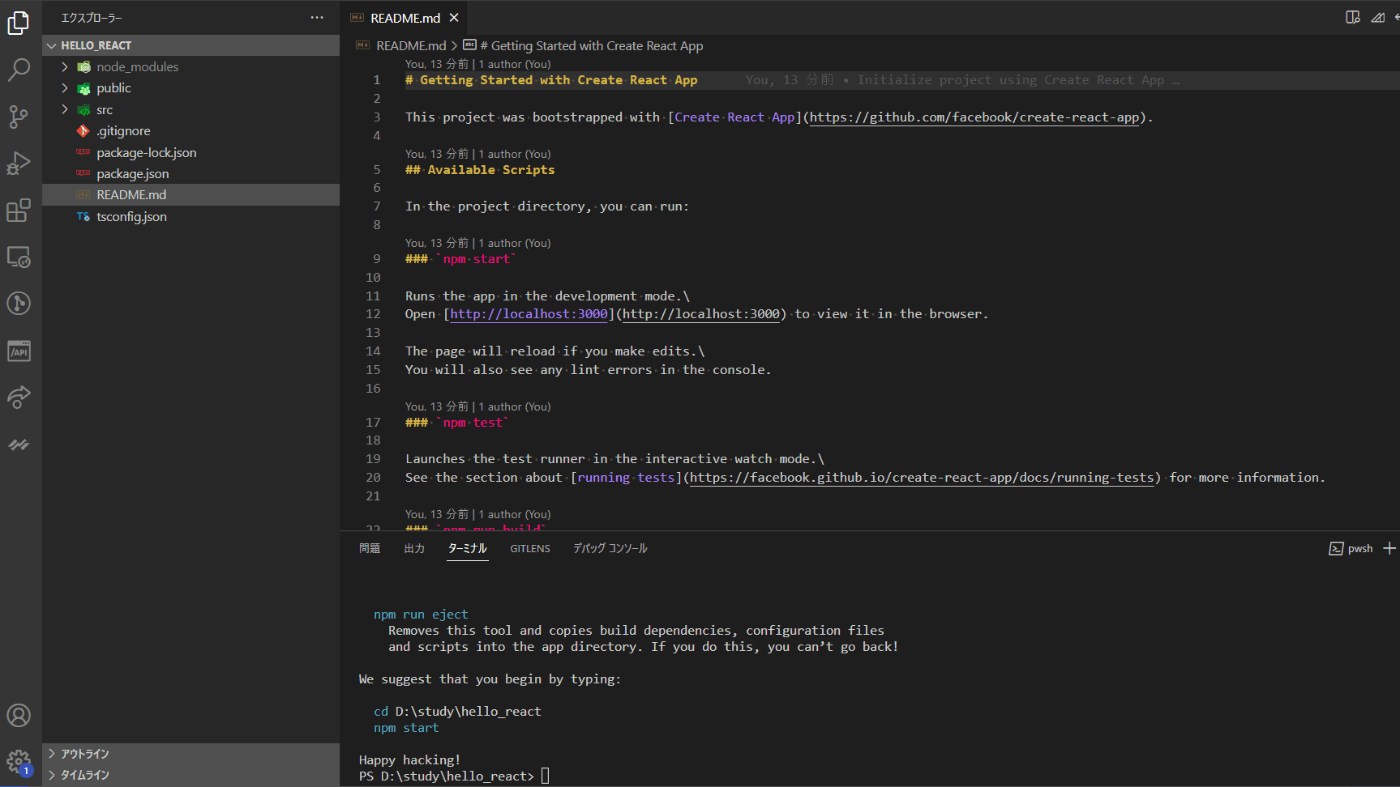Open the GitLens branch circle view
1400x787 pixels.
tap(18, 303)
